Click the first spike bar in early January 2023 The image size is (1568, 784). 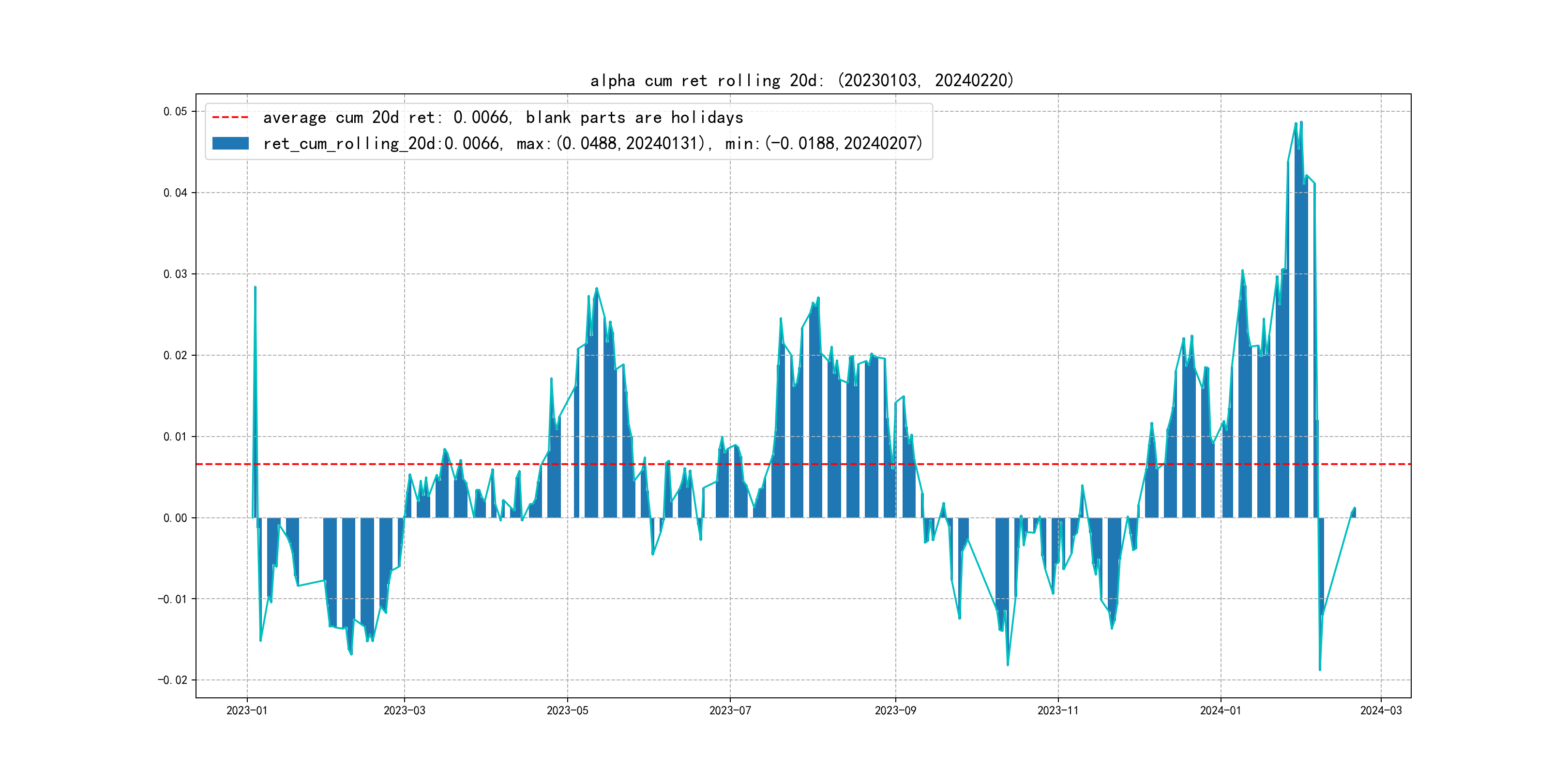[x=255, y=402]
